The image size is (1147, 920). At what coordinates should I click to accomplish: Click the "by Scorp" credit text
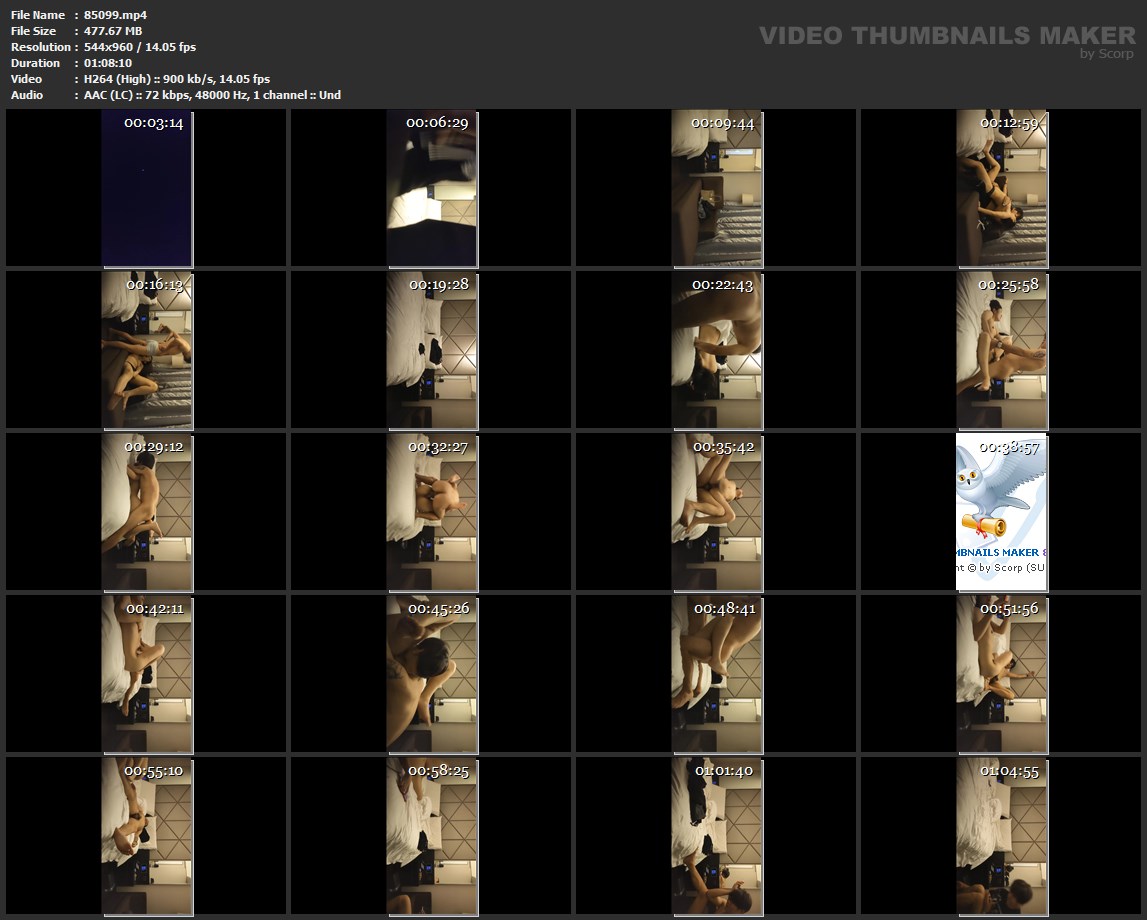coord(1106,54)
